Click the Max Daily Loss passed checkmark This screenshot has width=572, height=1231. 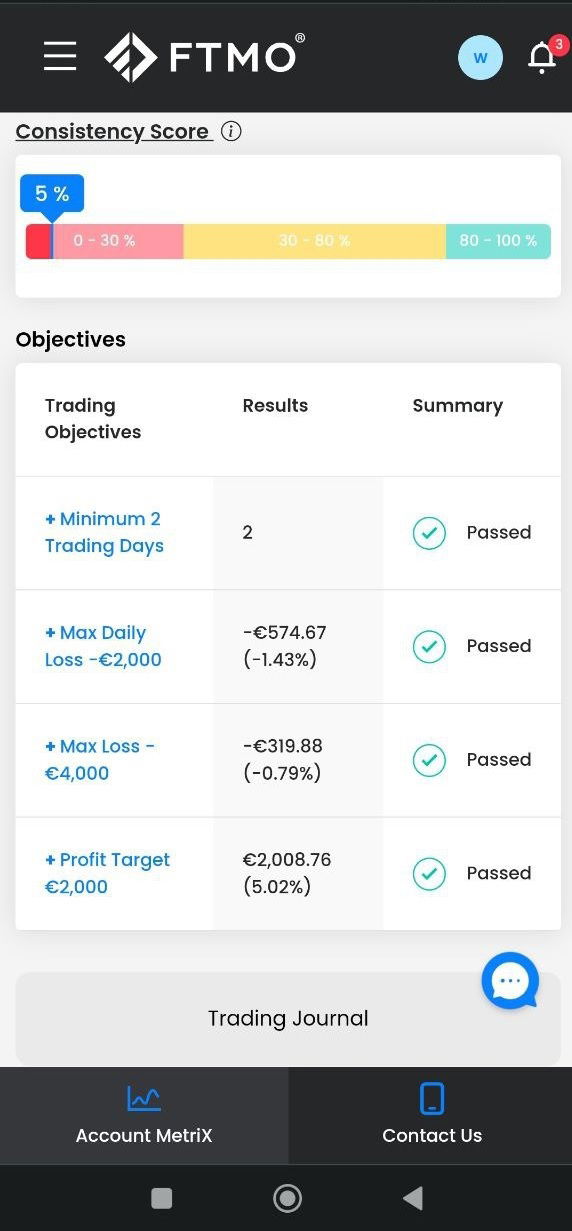(429, 646)
